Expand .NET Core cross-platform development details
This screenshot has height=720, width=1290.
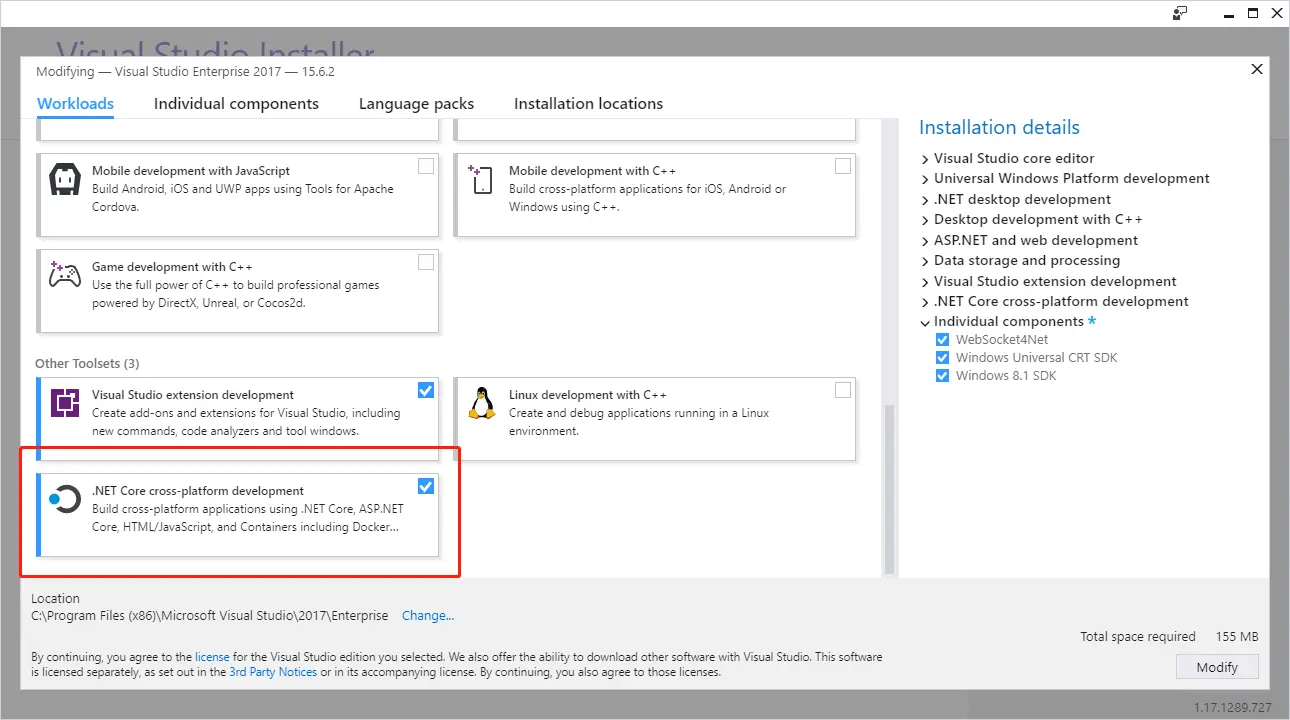point(924,302)
